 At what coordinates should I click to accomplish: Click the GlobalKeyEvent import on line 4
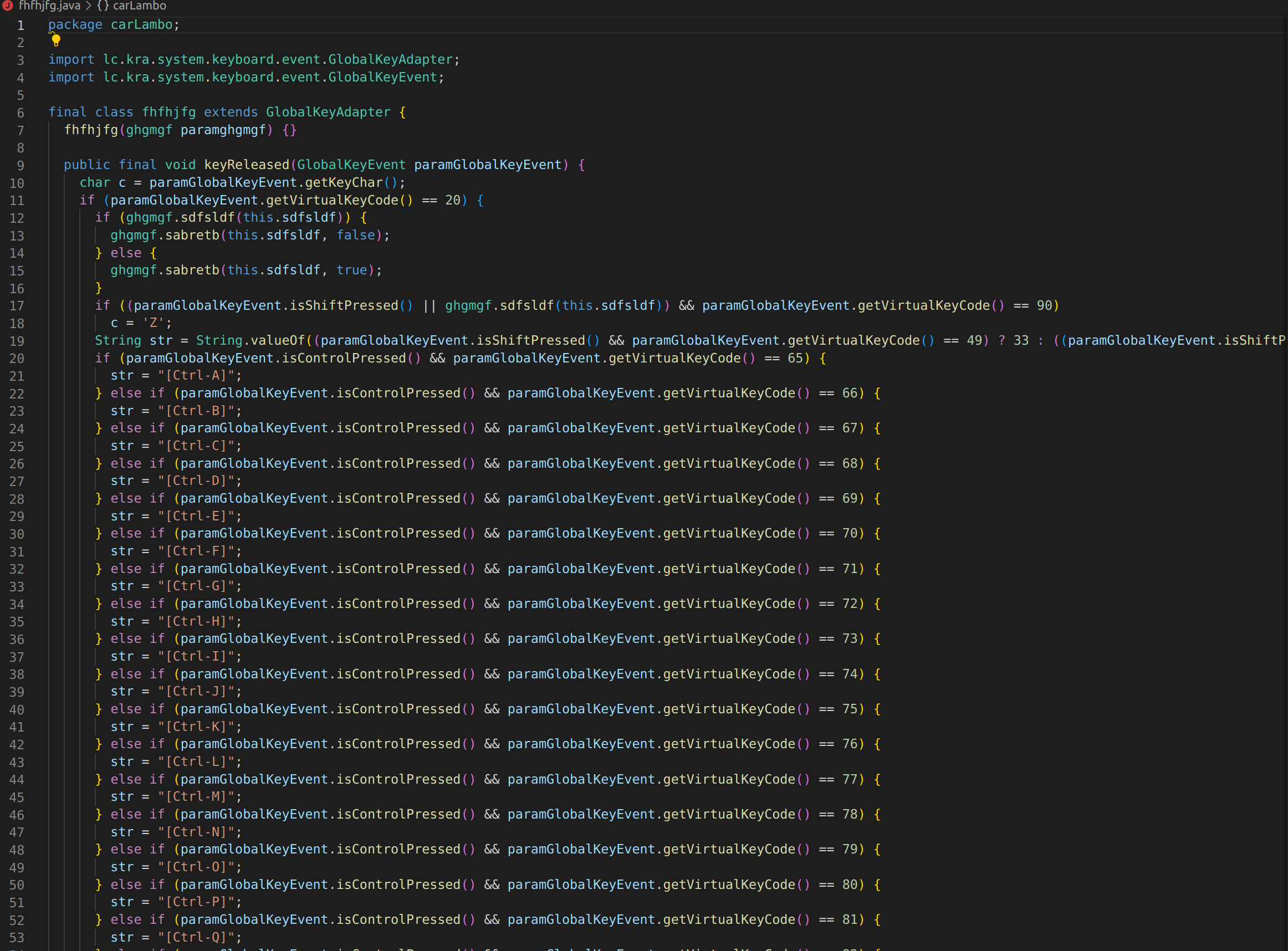[383, 77]
